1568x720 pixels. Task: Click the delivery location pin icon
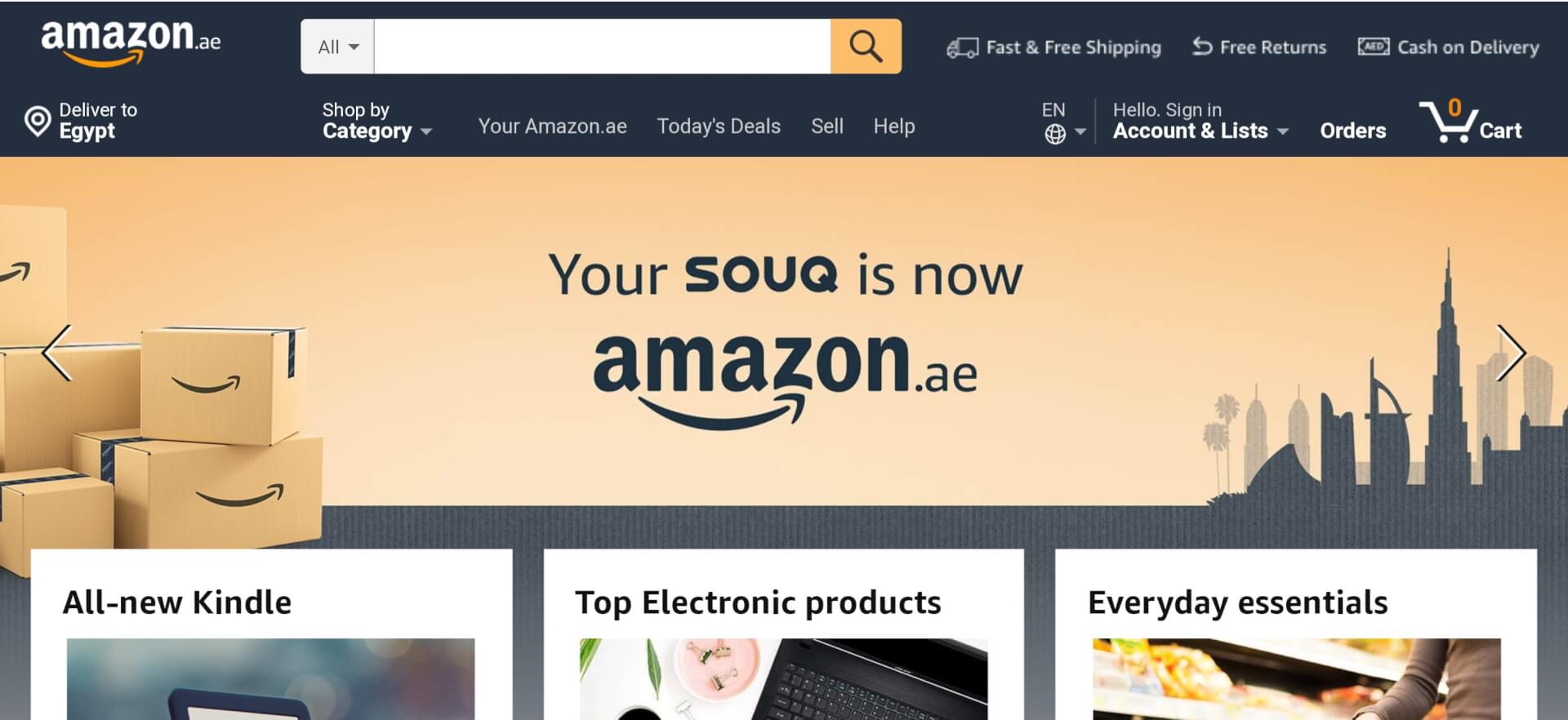[37, 121]
